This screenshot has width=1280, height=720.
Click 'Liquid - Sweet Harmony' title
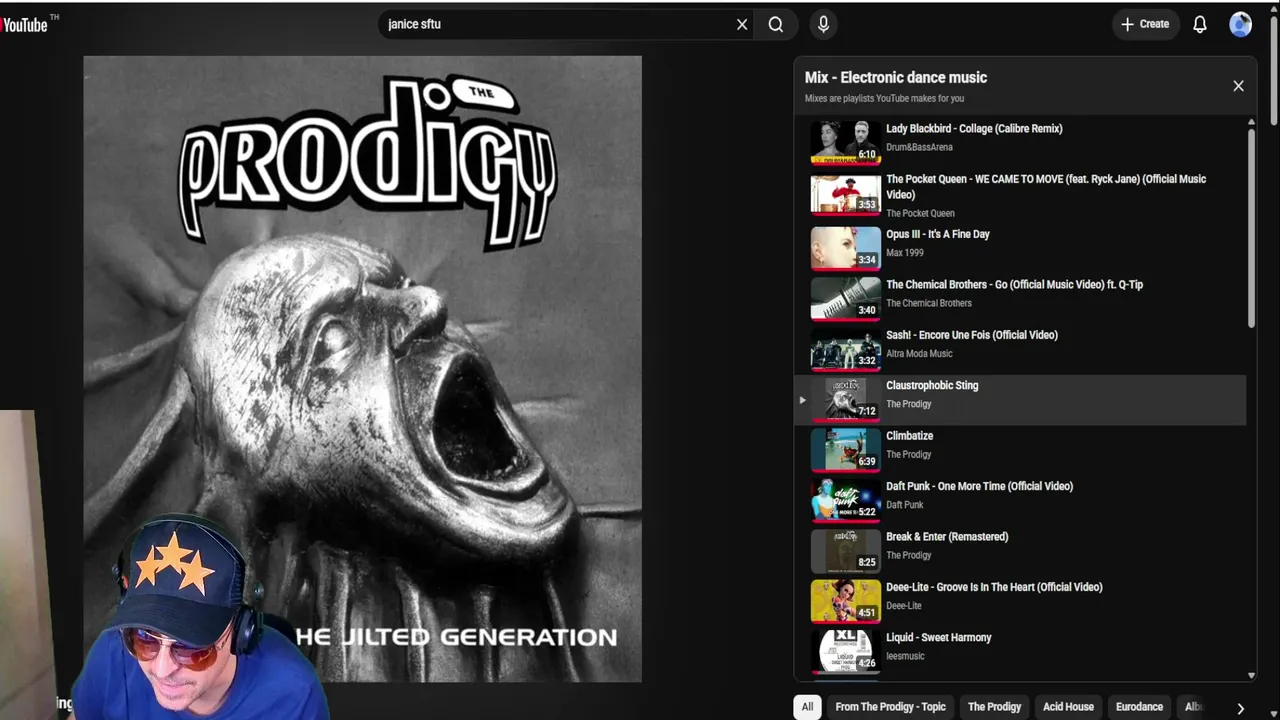pos(939,638)
